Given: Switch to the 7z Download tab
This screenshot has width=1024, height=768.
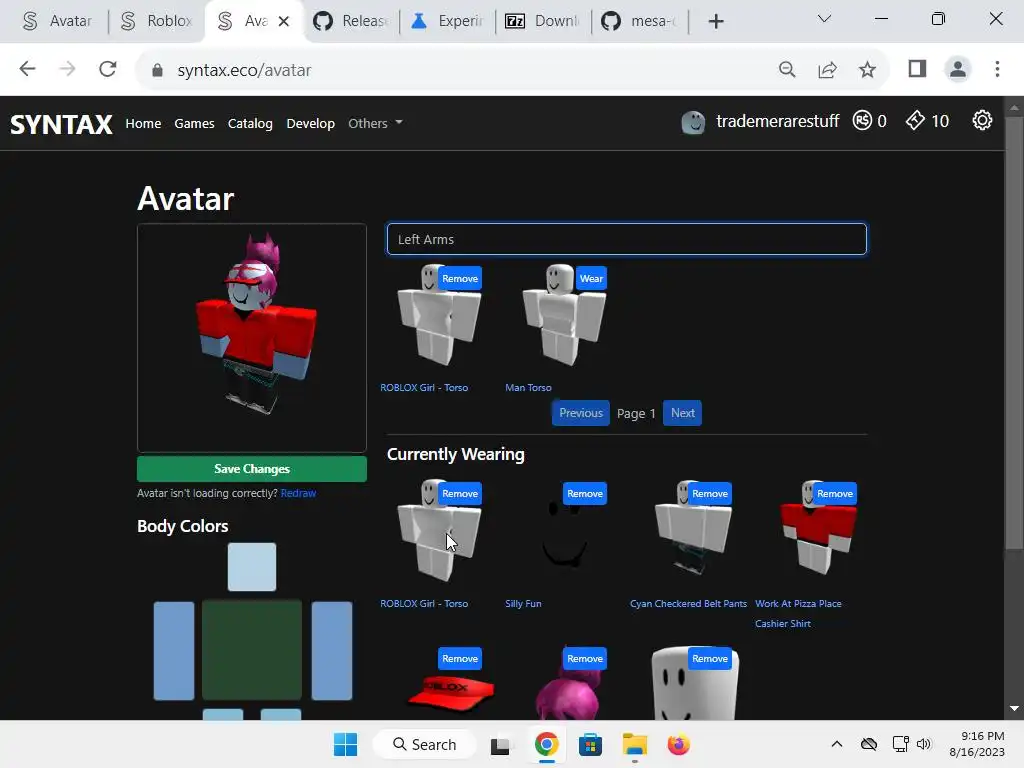Looking at the screenshot, I should (543, 21).
